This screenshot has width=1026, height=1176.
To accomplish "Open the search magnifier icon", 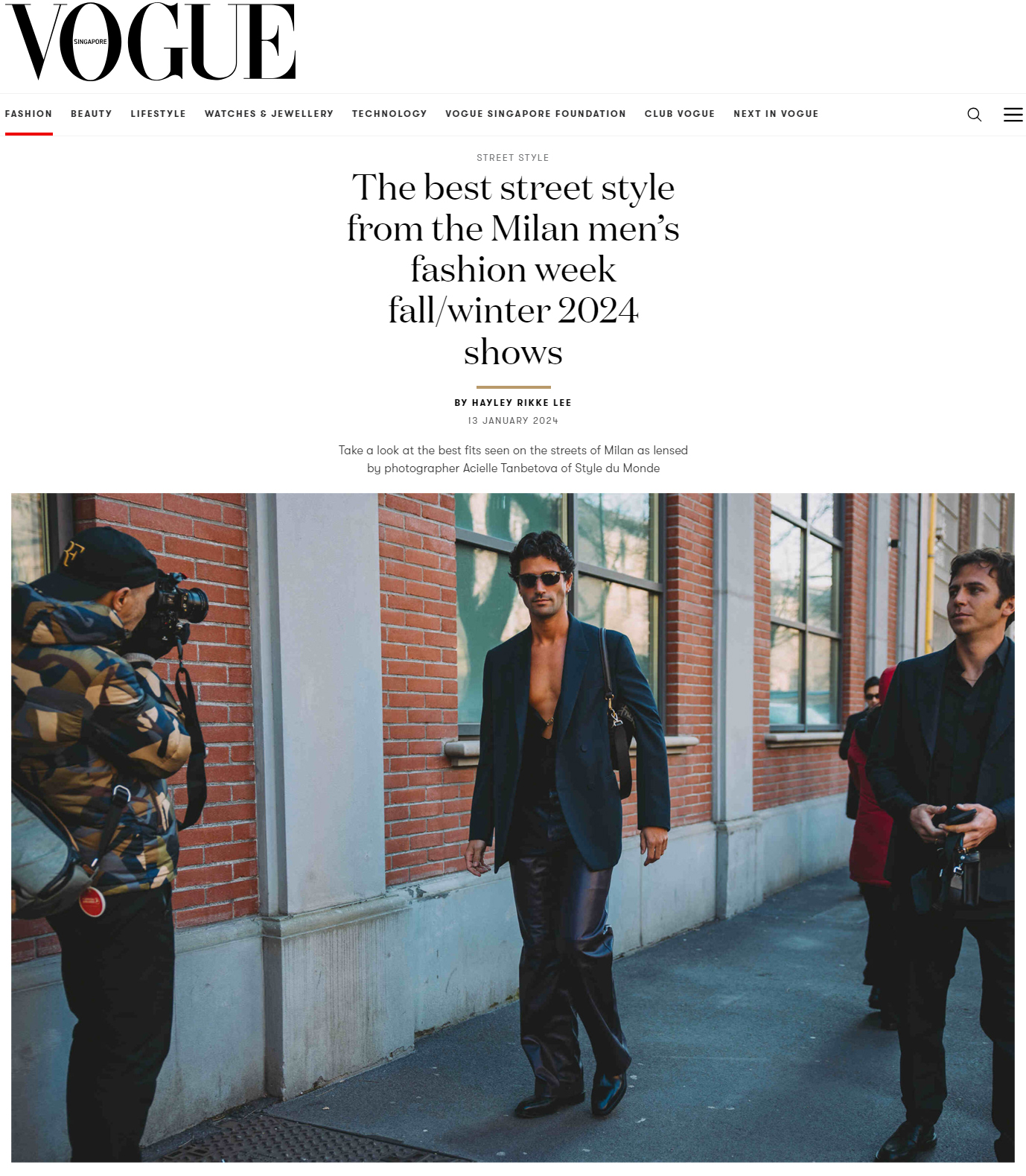I will tap(974, 114).
